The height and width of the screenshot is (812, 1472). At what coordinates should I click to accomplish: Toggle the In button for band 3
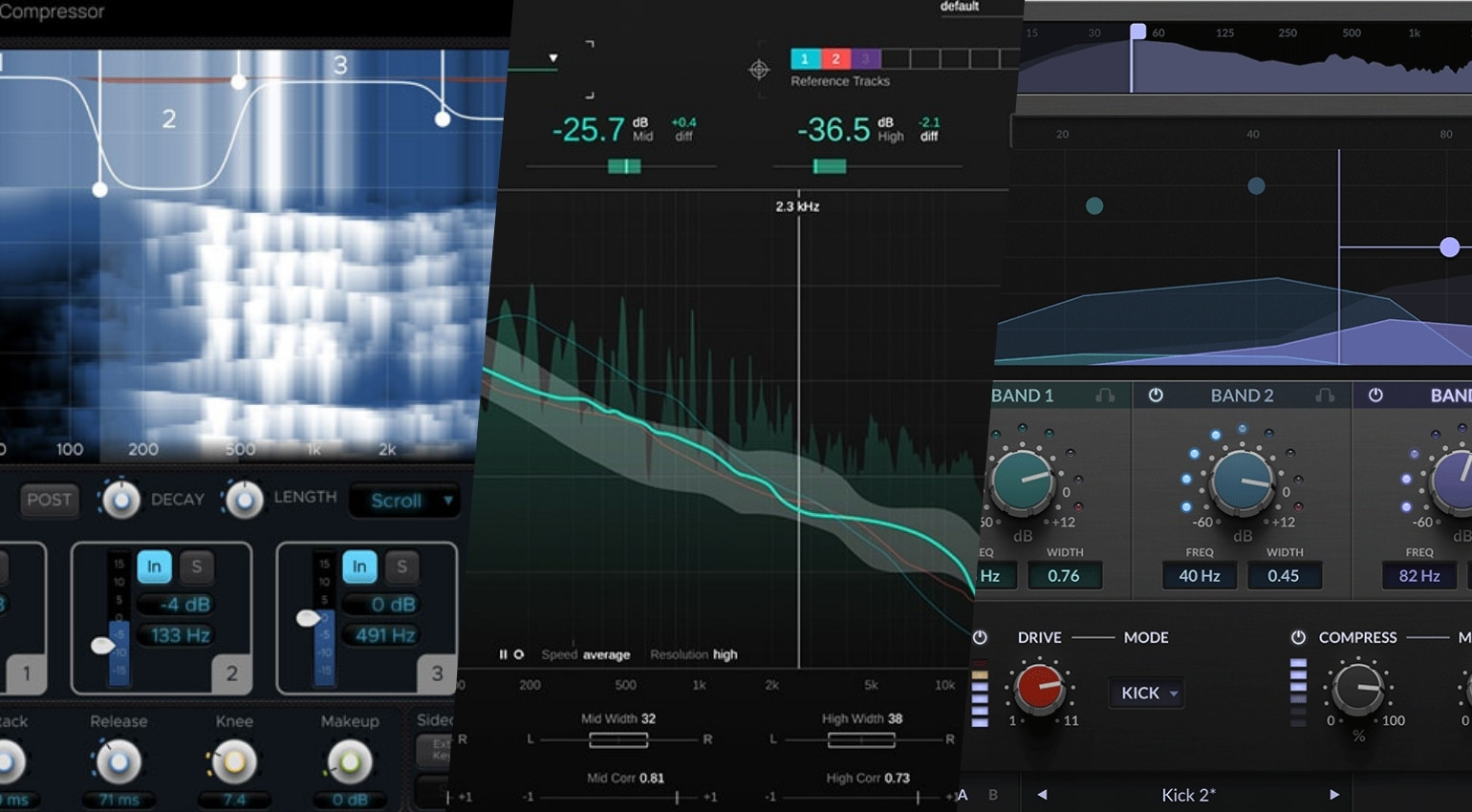coord(359,566)
